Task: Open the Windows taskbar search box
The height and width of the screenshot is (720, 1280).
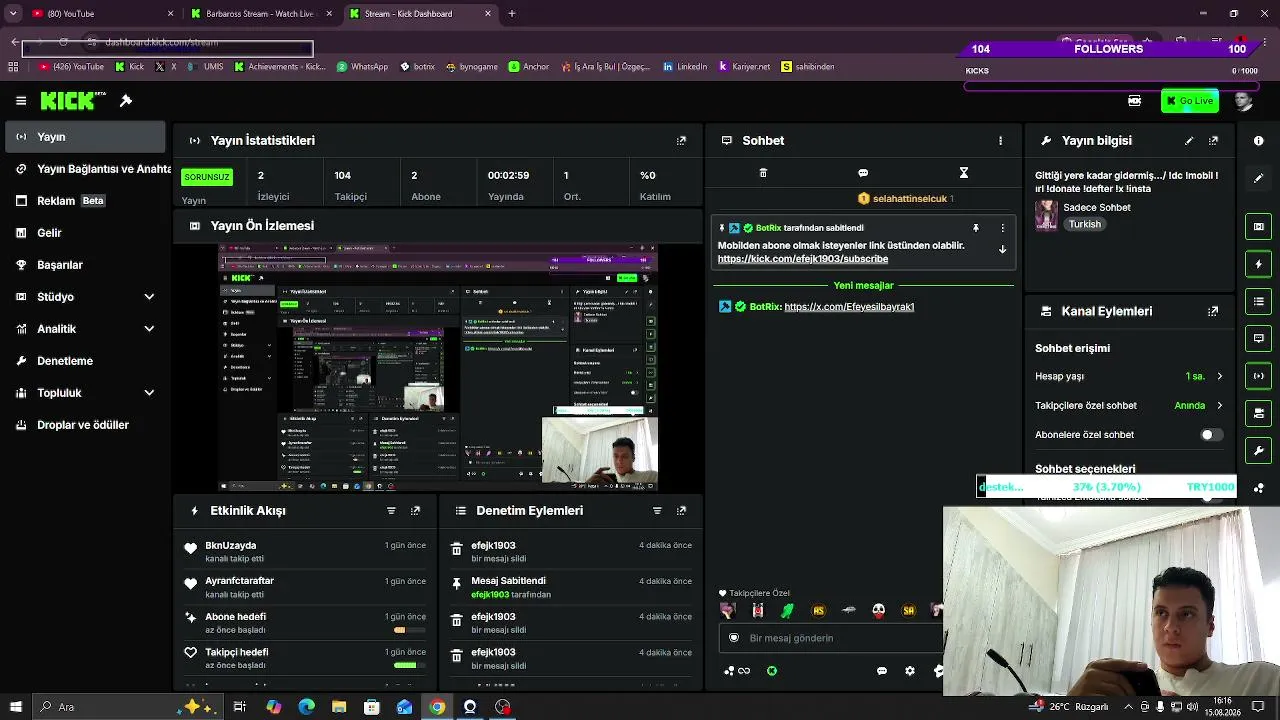Action: click(x=126, y=707)
